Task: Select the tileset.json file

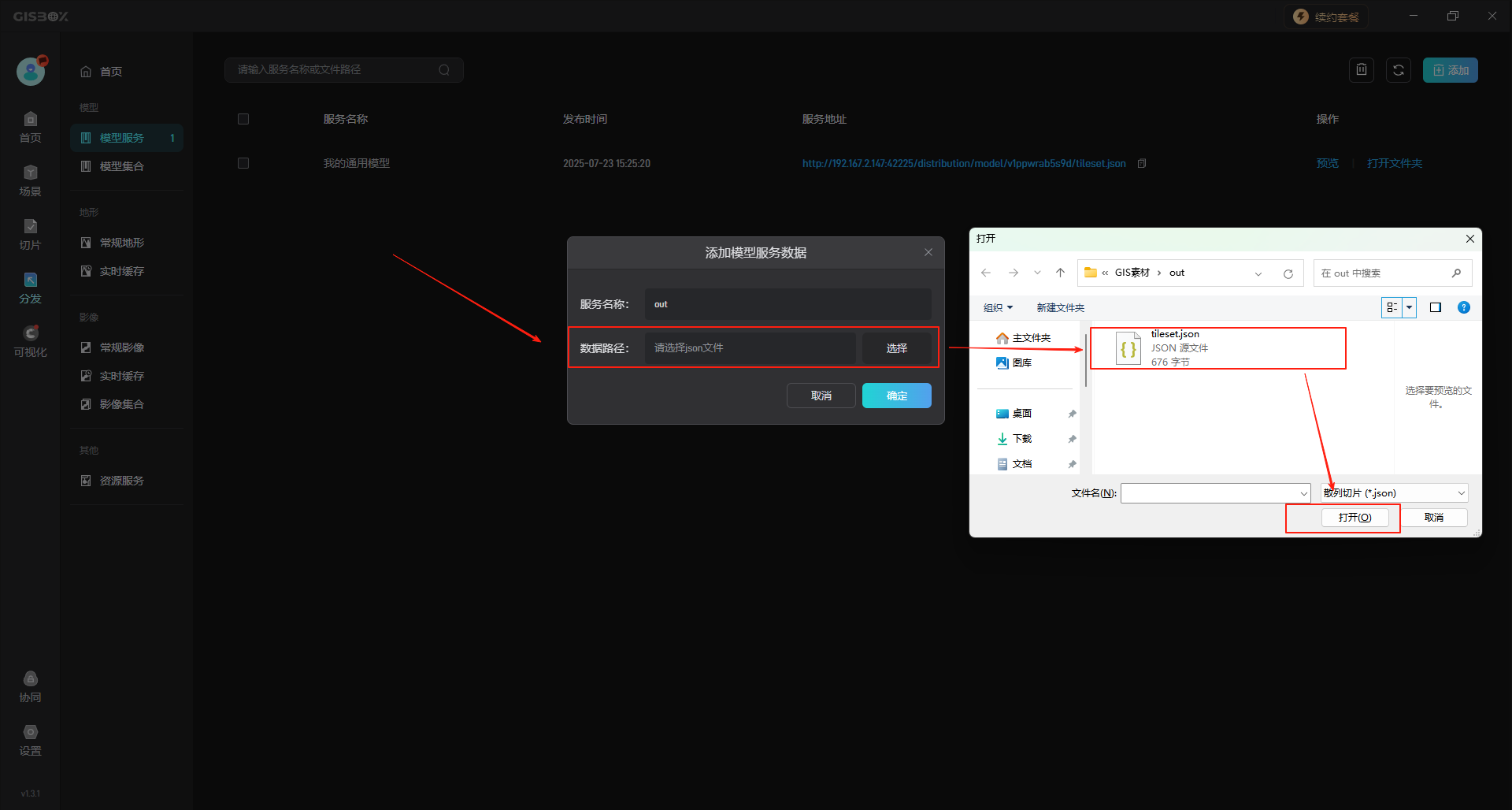Action: click(1217, 348)
